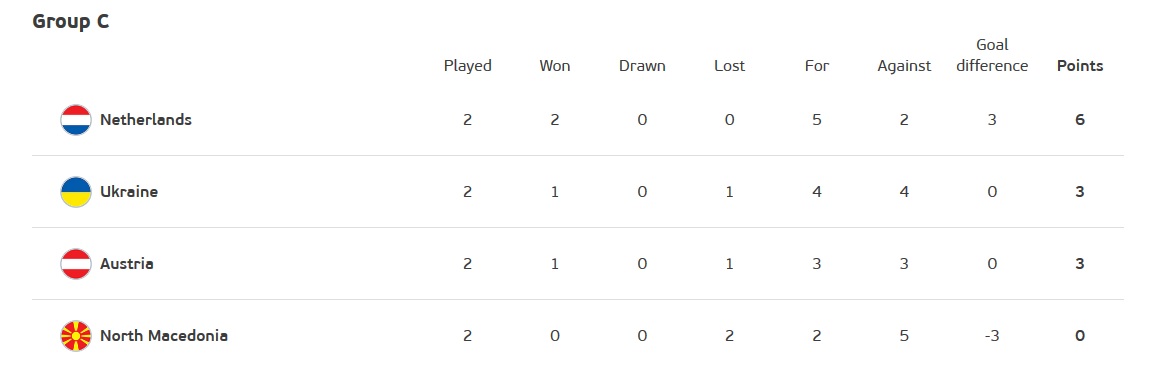The height and width of the screenshot is (377, 1155).
Task: Click the Points column header
Action: [1080, 66]
